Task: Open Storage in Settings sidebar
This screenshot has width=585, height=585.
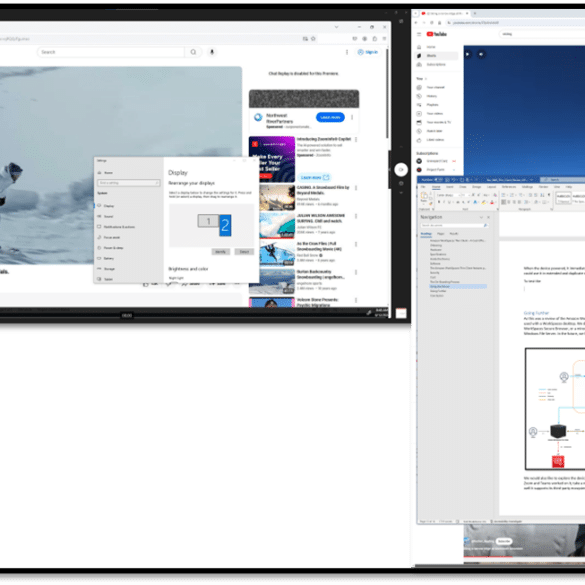Action: pos(106,269)
